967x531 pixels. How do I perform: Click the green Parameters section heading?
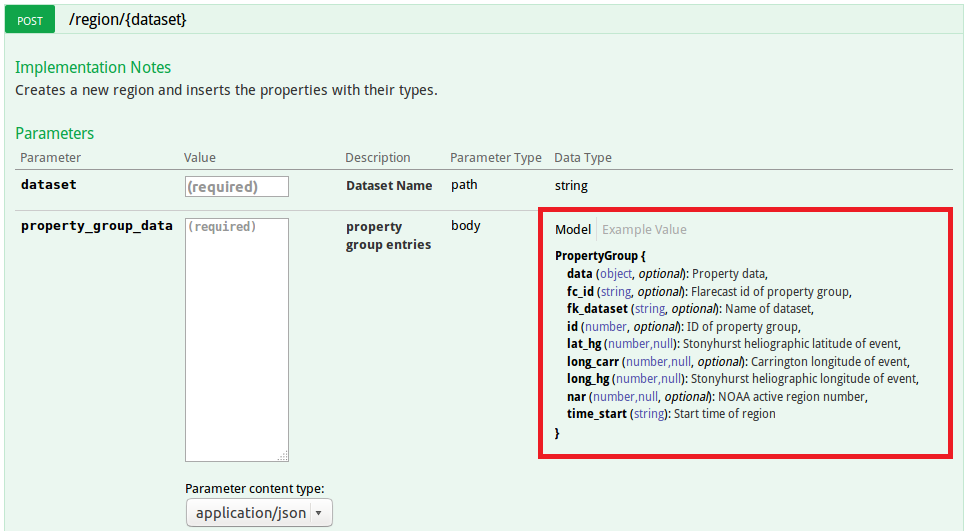click(x=55, y=134)
